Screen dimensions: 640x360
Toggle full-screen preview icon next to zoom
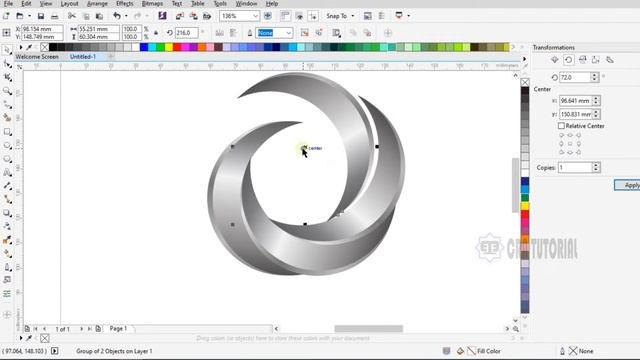268,16
